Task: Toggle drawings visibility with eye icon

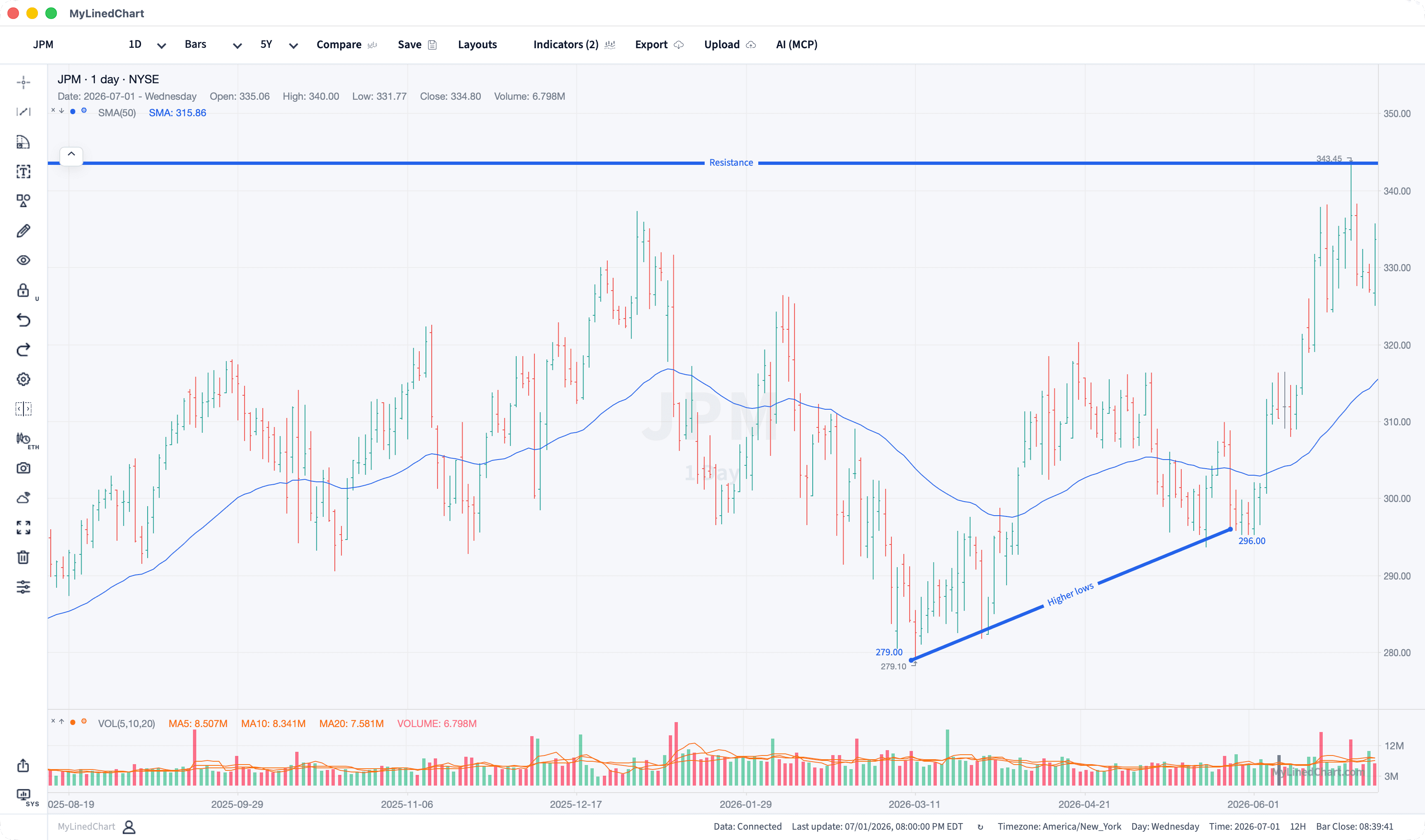Action: tap(23, 260)
